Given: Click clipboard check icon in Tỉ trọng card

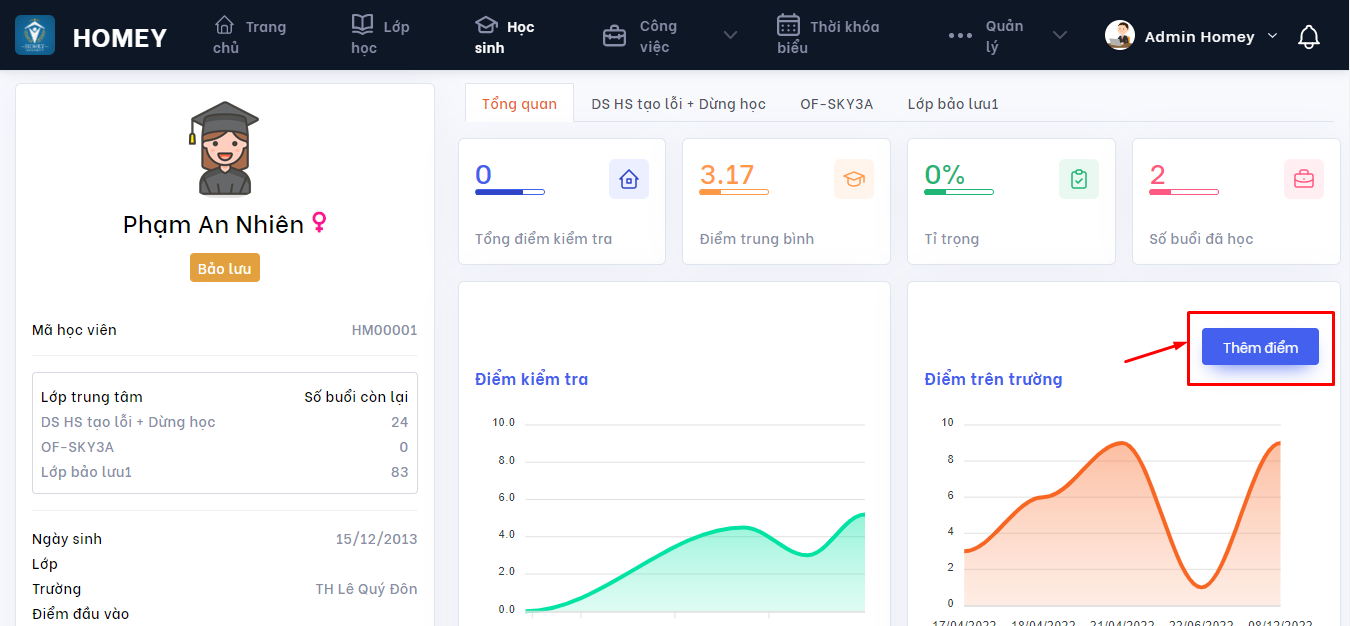Looking at the screenshot, I should pos(1078,179).
